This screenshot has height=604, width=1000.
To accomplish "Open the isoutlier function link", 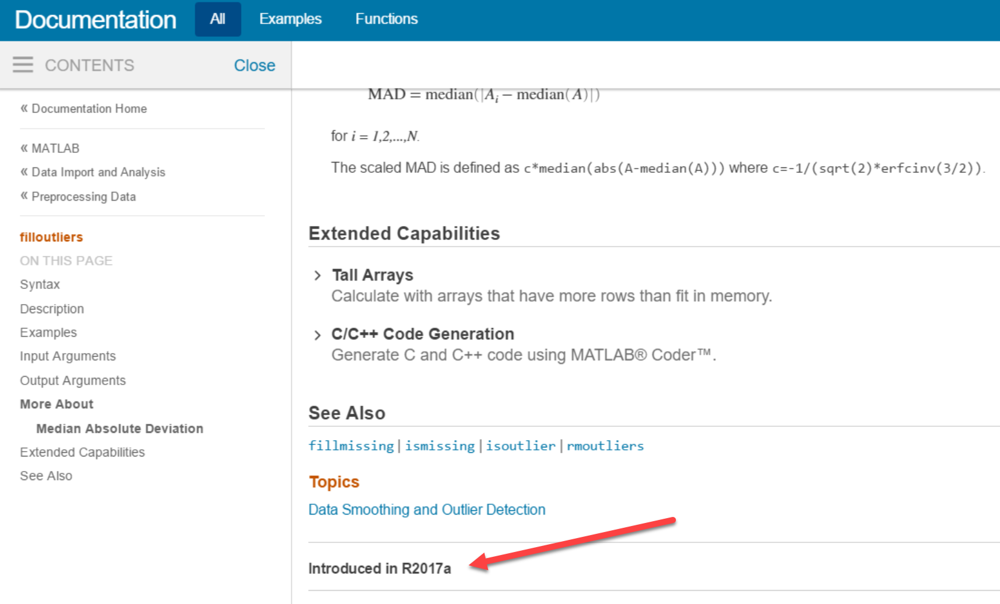I will [x=520, y=446].
